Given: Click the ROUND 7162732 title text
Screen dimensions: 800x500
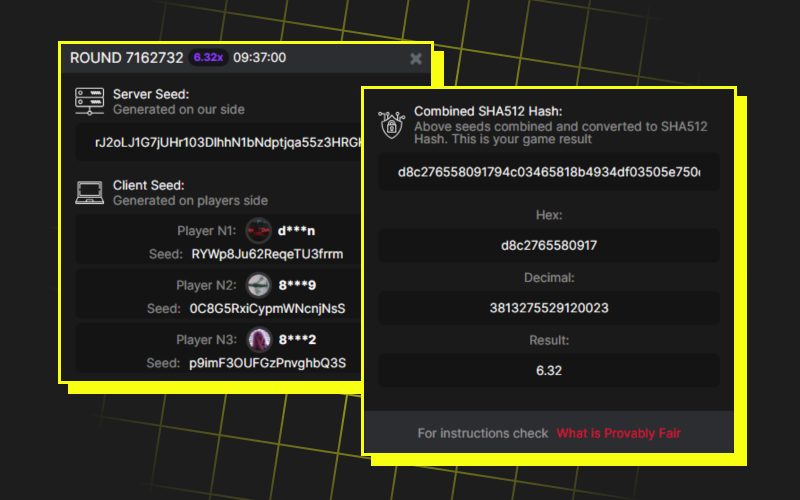Looking at the screenshot, I should click(127, 58).
